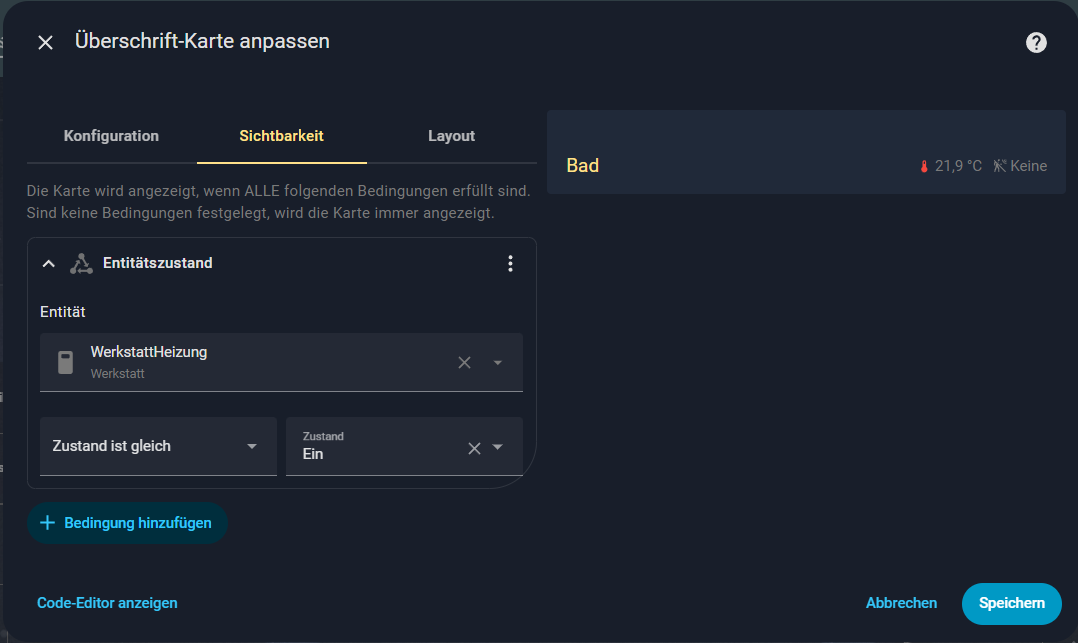Open the three-dot menu of Entitätszustand
Image resolution: width=1078 pixels, height=643 pixels.
tap(510, 263)
